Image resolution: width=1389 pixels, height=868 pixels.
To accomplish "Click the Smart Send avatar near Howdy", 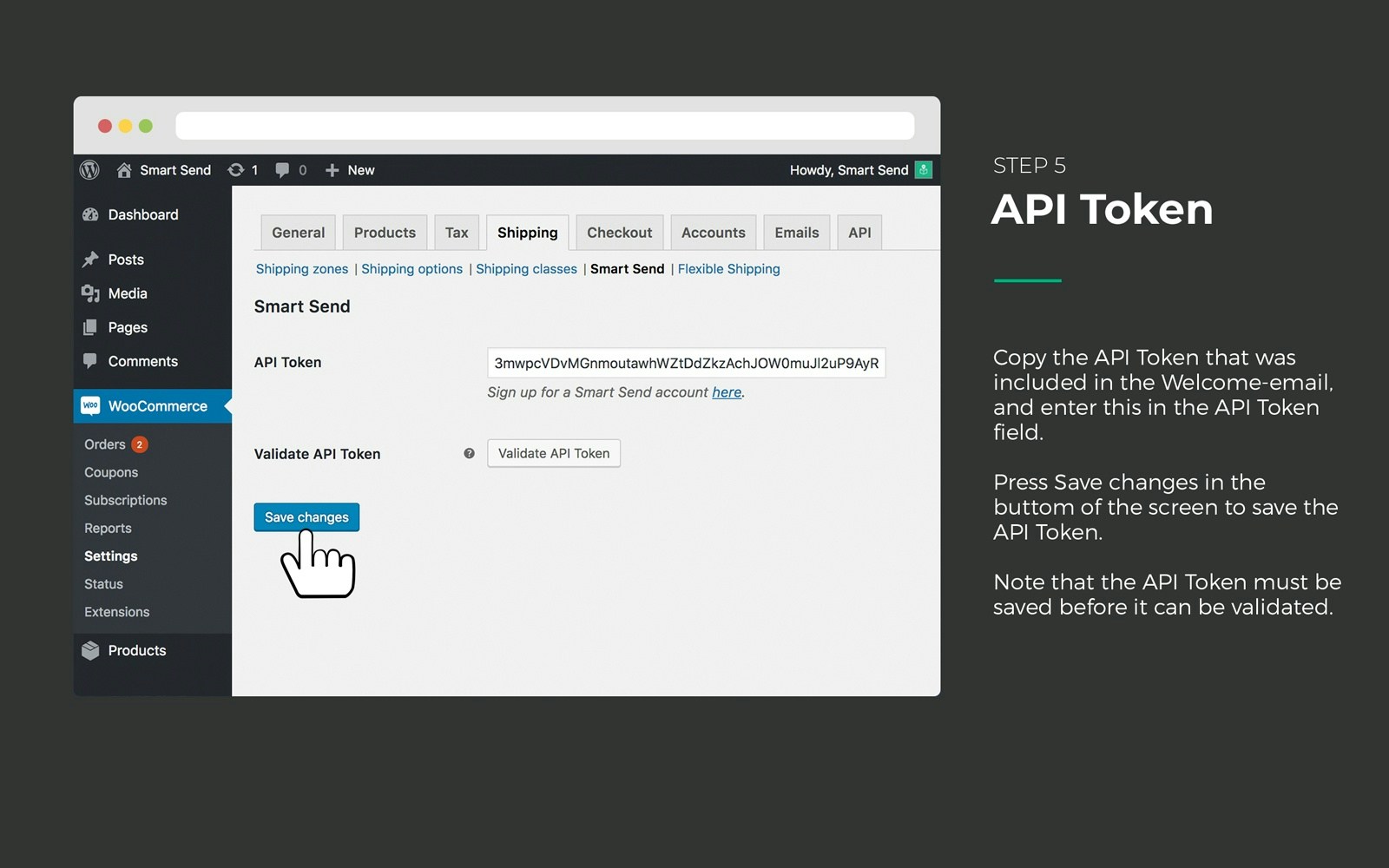I will tap(923, 170).
